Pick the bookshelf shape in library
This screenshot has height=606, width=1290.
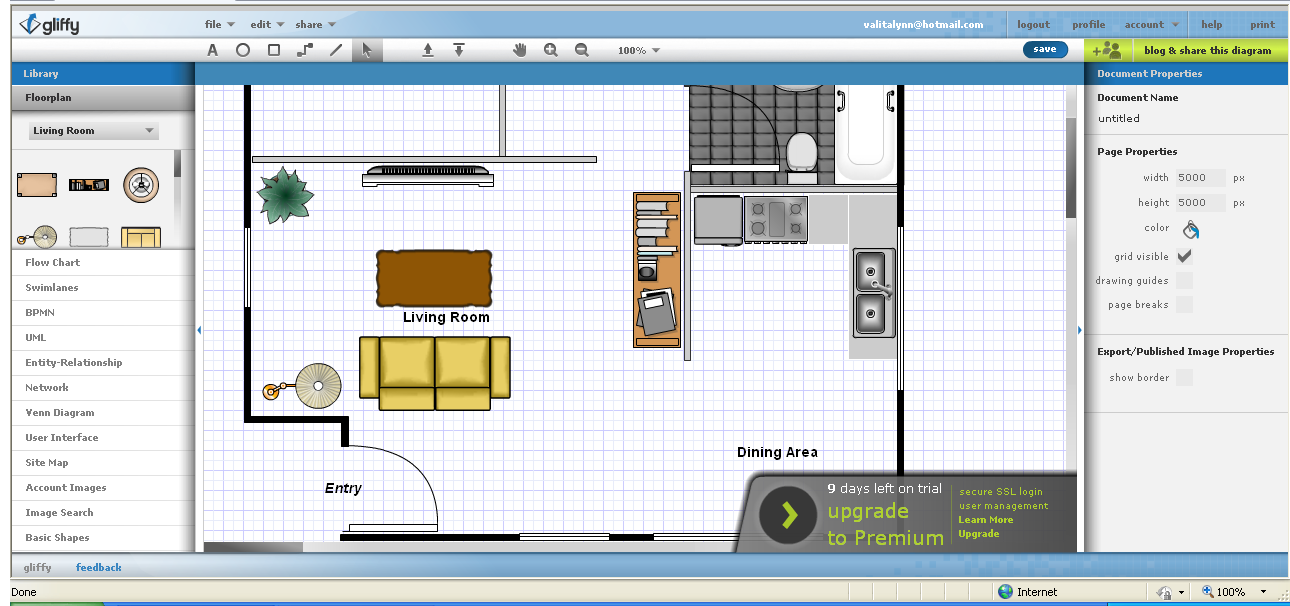88,185
